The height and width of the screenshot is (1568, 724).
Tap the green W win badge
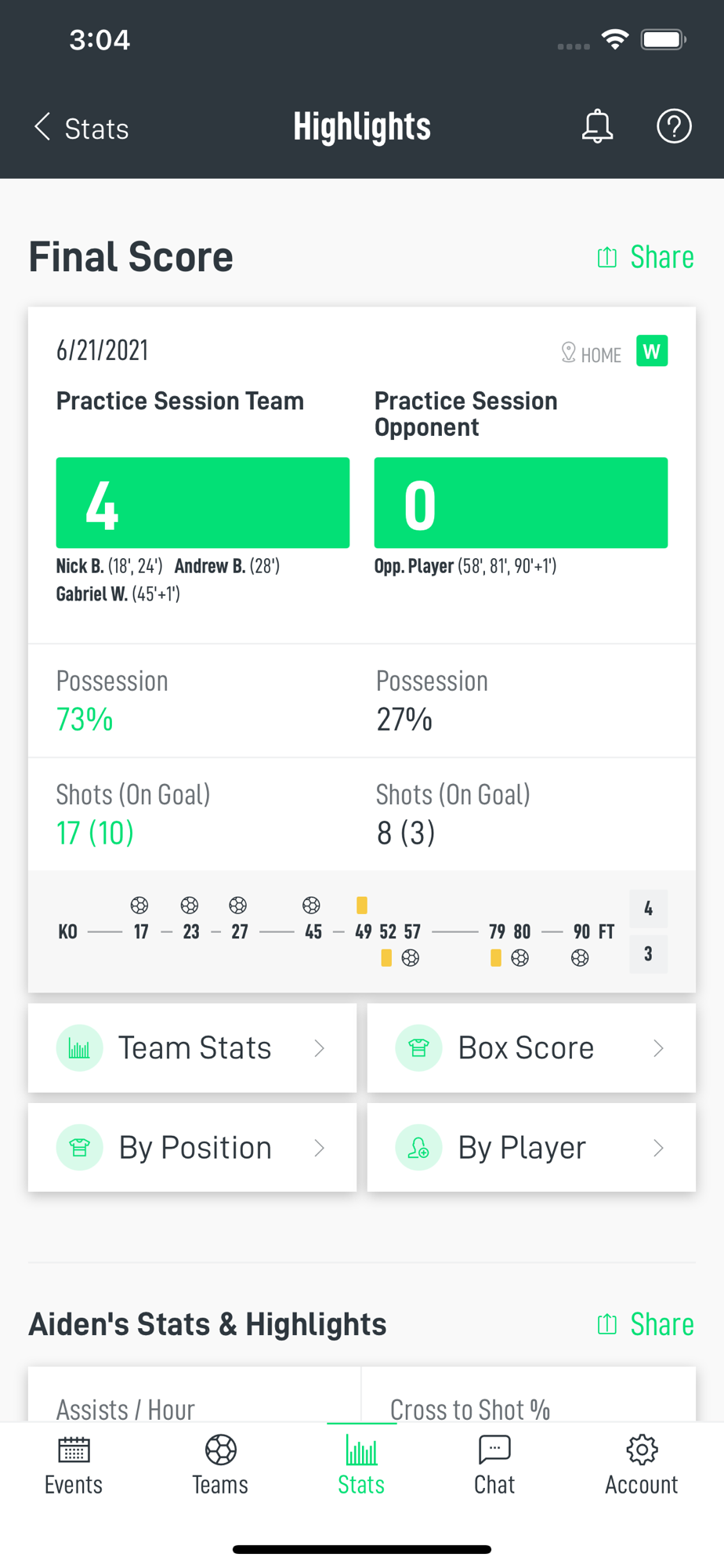pyautogui.click(x=652, y=351)
